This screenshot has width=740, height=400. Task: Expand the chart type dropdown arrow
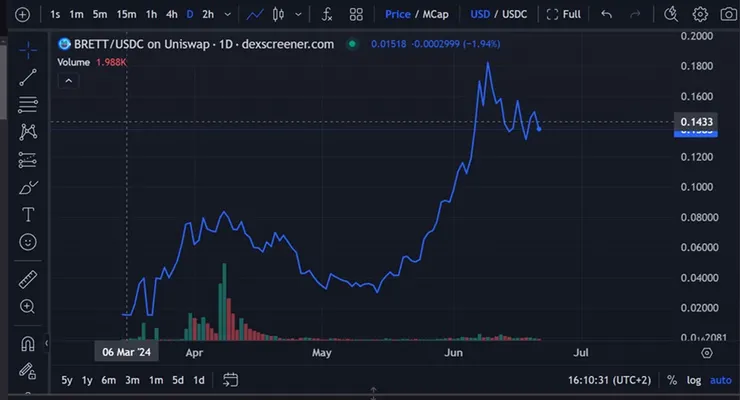click(x=298, y=15)
